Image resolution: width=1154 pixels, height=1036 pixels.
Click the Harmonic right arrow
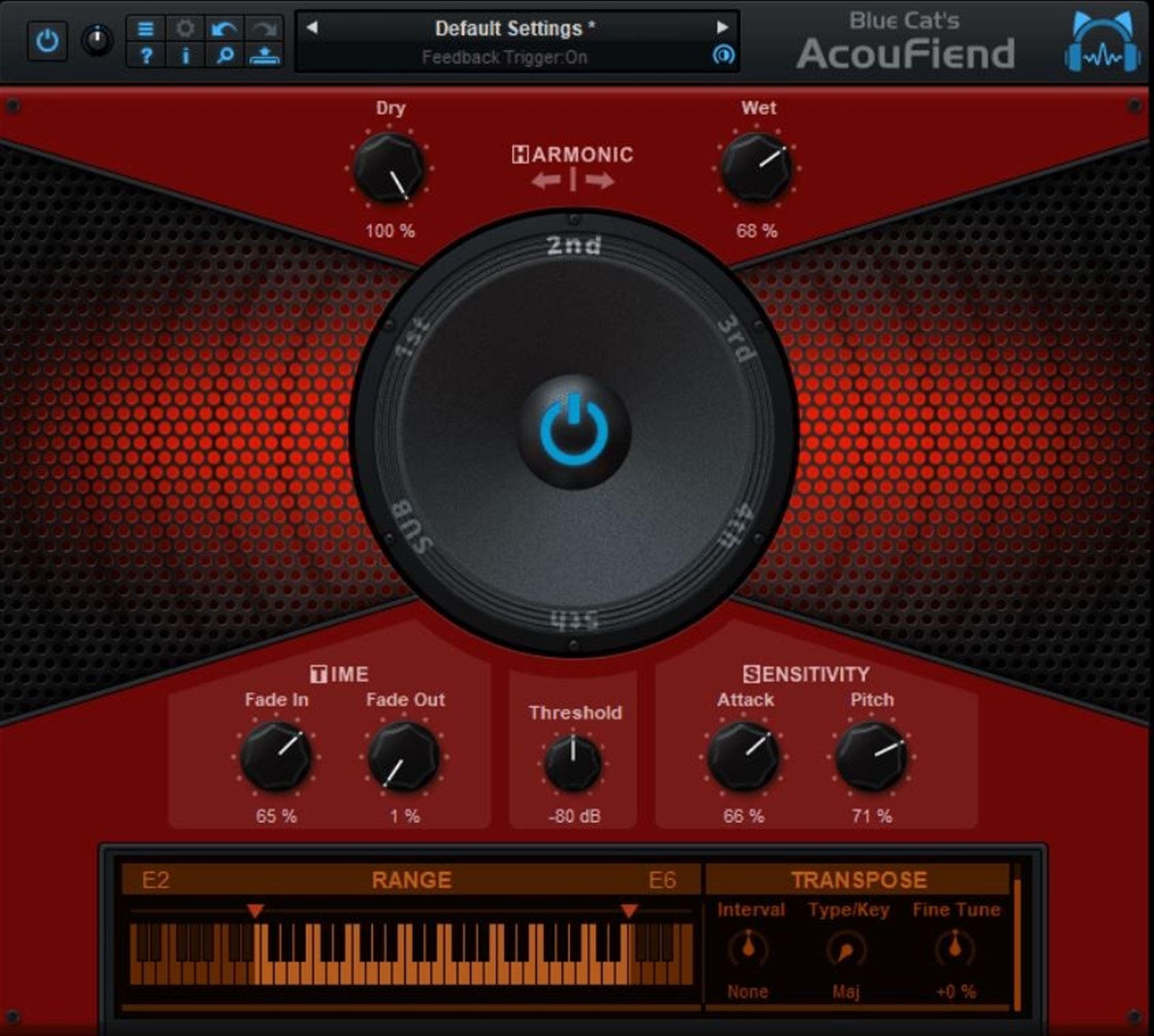(600, 181)
